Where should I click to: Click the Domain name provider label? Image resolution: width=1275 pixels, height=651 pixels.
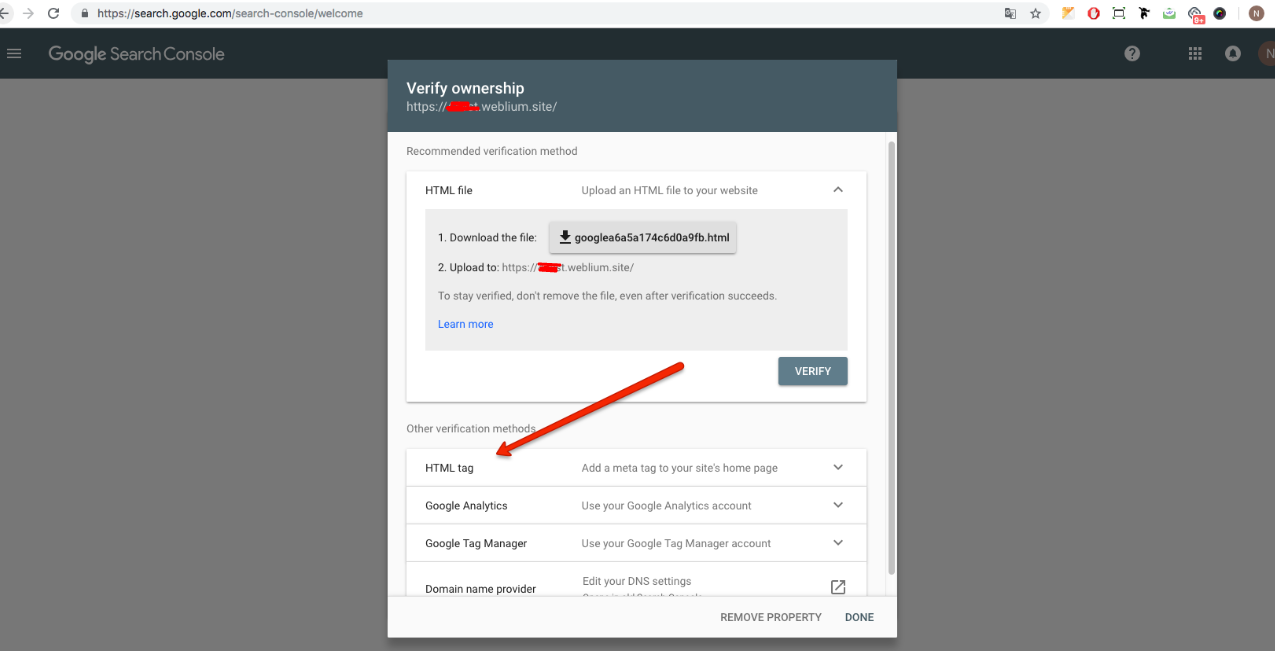(x=480, y=589)
